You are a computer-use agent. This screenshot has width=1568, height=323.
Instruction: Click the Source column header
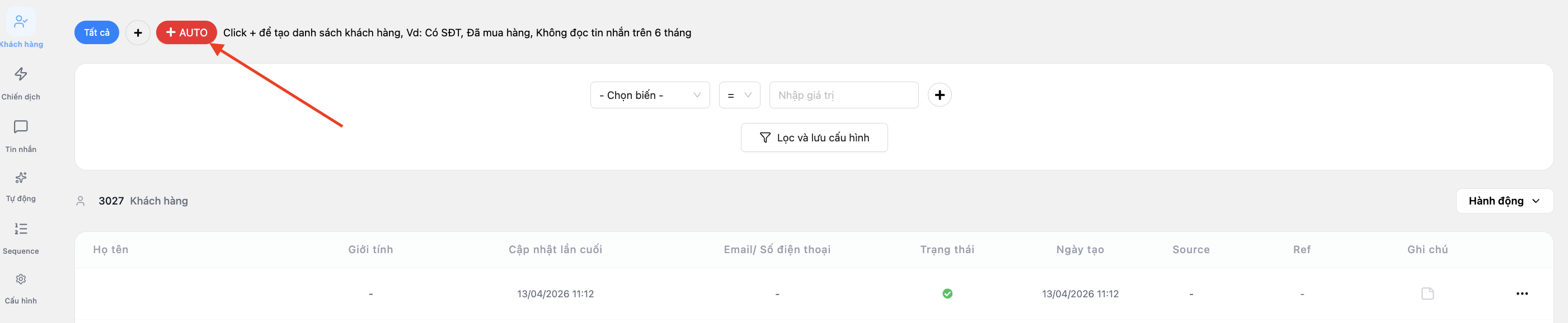tap(1191, 249)
